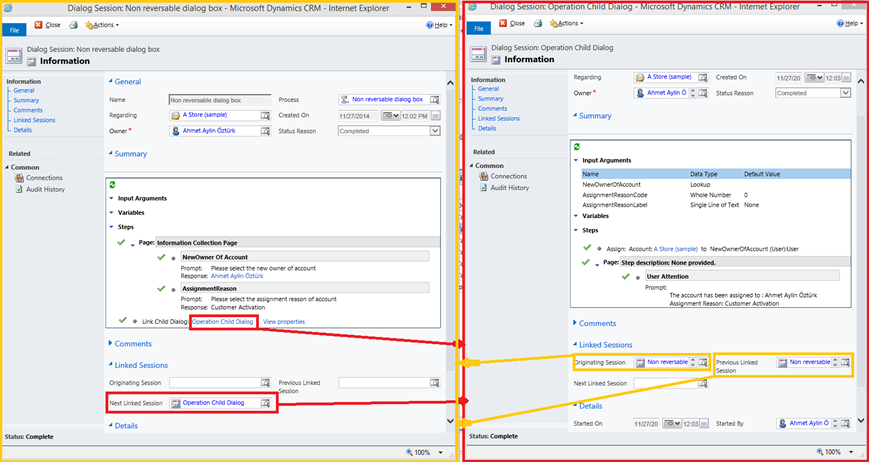Open the Status Reason dropdown in the left window

[x=435, y=131]
